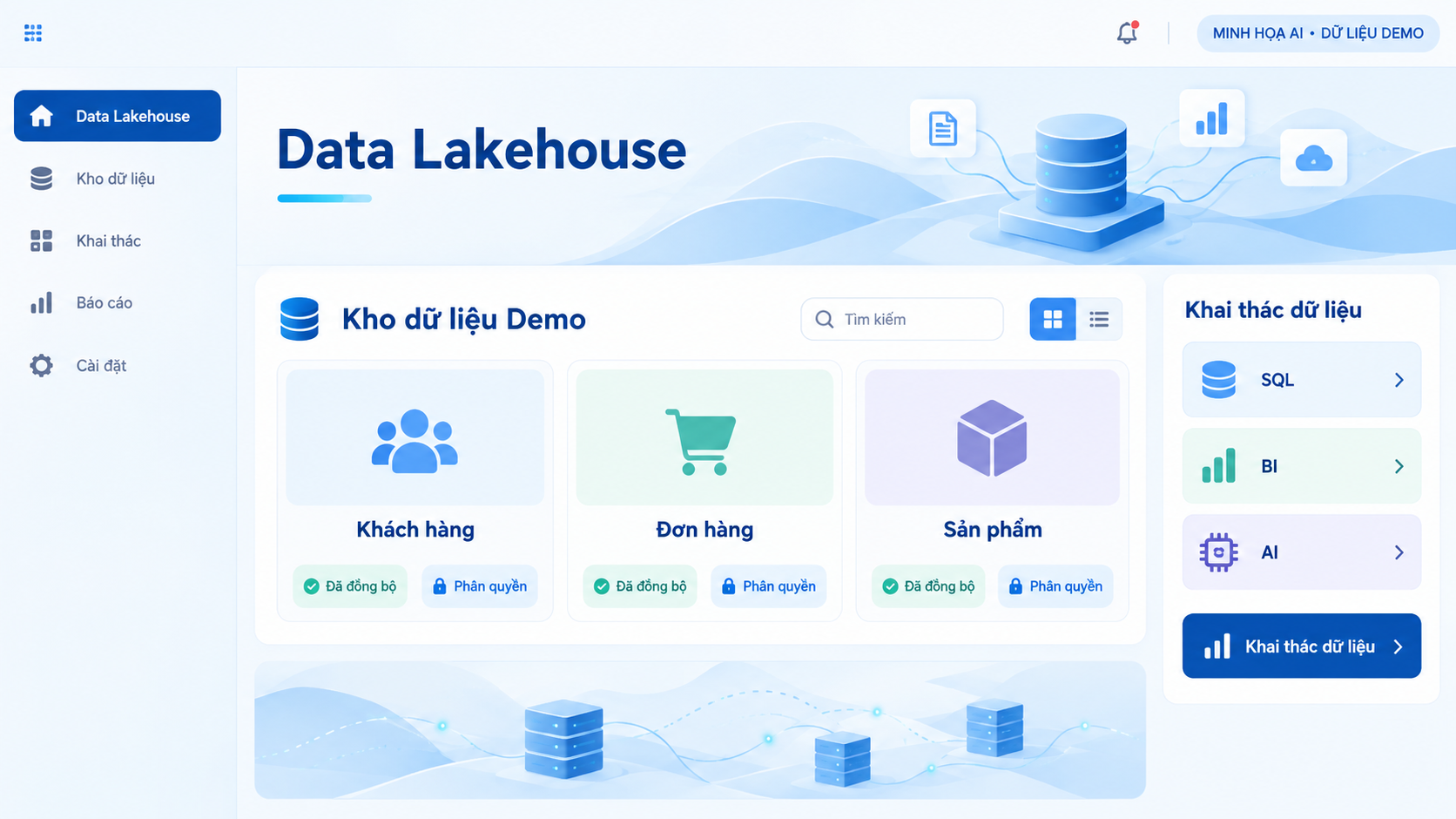Click Phân quyền on the Đơn hàng card
The width and height of the screenshot is (1456, 819).
769,586
